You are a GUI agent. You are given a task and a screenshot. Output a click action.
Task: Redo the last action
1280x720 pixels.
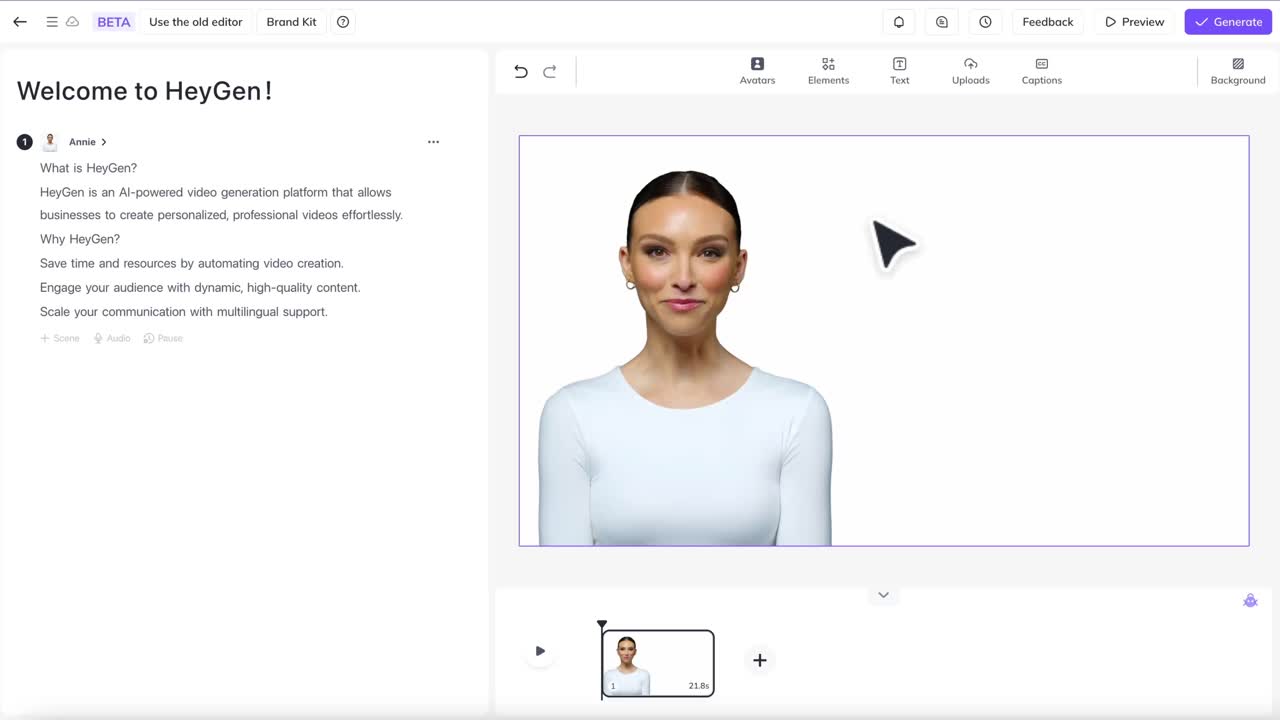tap(550, 71)
